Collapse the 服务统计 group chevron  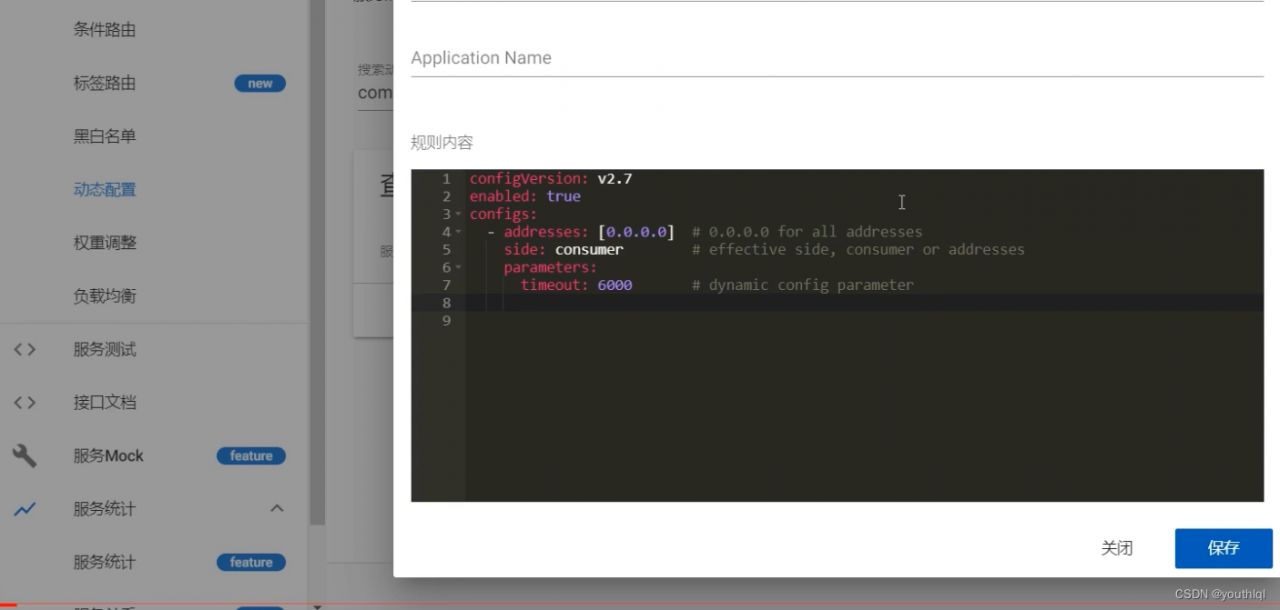[277, 508]
